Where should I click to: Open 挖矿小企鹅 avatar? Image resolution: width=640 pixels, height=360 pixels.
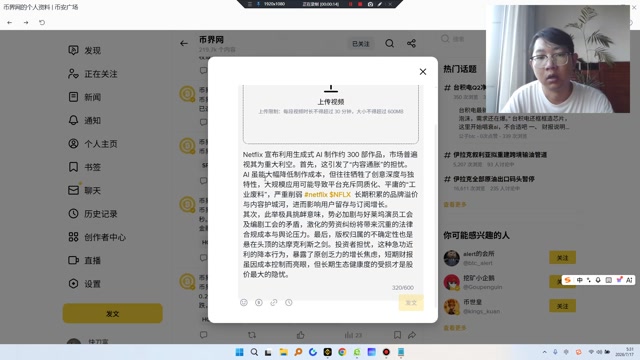point(451,282)
